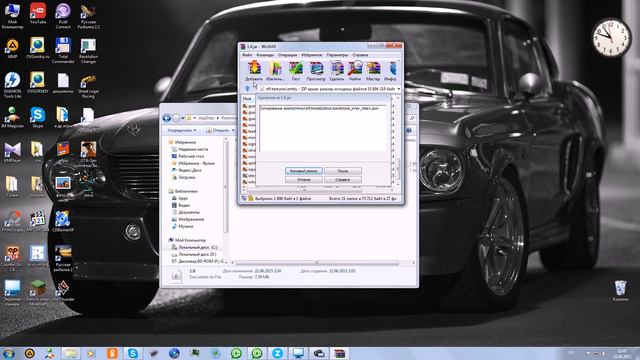
Task: Select Загрузки in Explorer's sidebar
Action: tap(183, 177)
